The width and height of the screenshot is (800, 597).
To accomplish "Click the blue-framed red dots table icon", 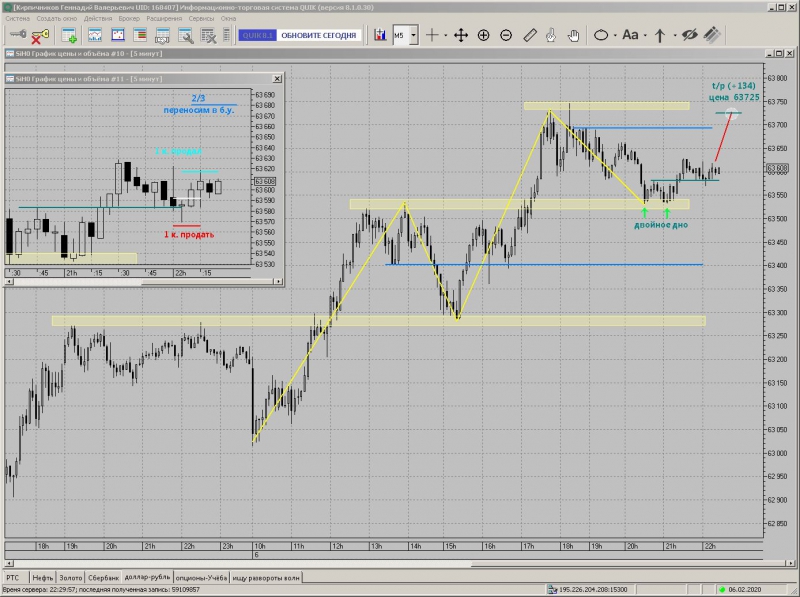I will pos(118,35).
